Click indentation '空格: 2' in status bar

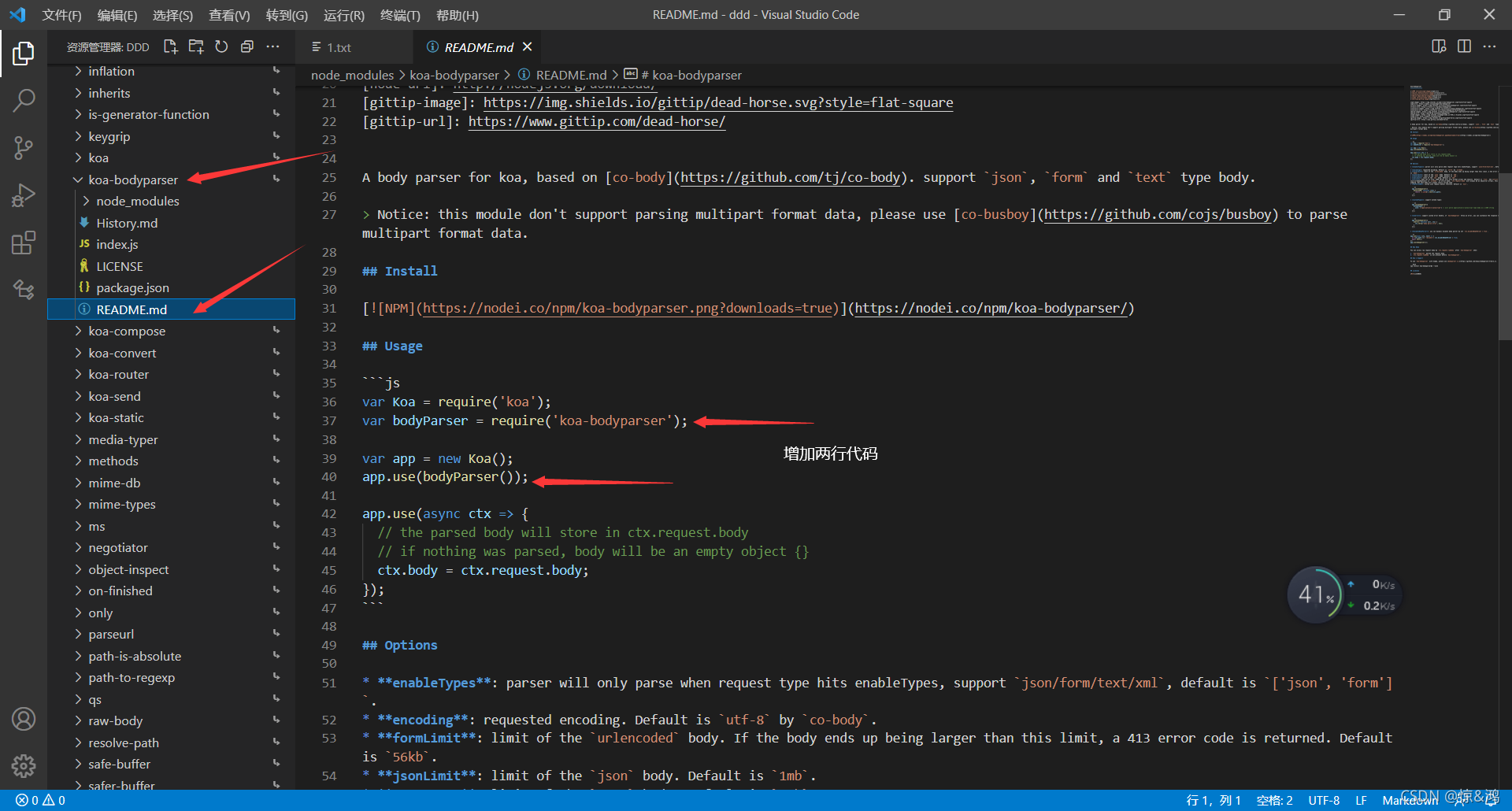coord(1275,800)
